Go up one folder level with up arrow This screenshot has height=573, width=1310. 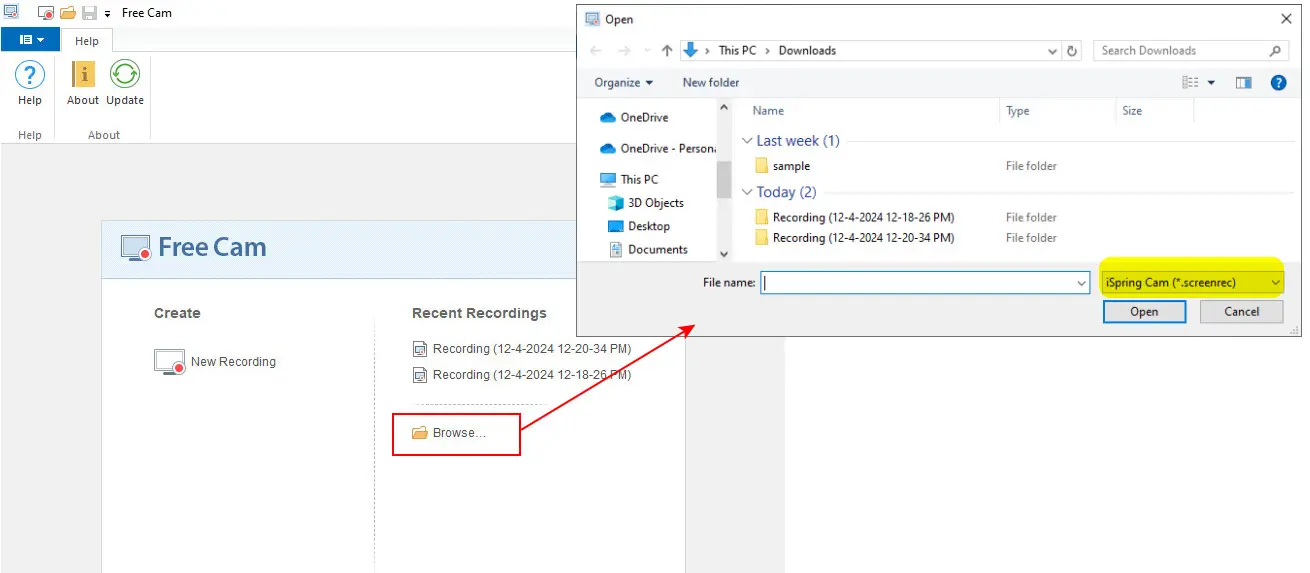click(667, 51)
